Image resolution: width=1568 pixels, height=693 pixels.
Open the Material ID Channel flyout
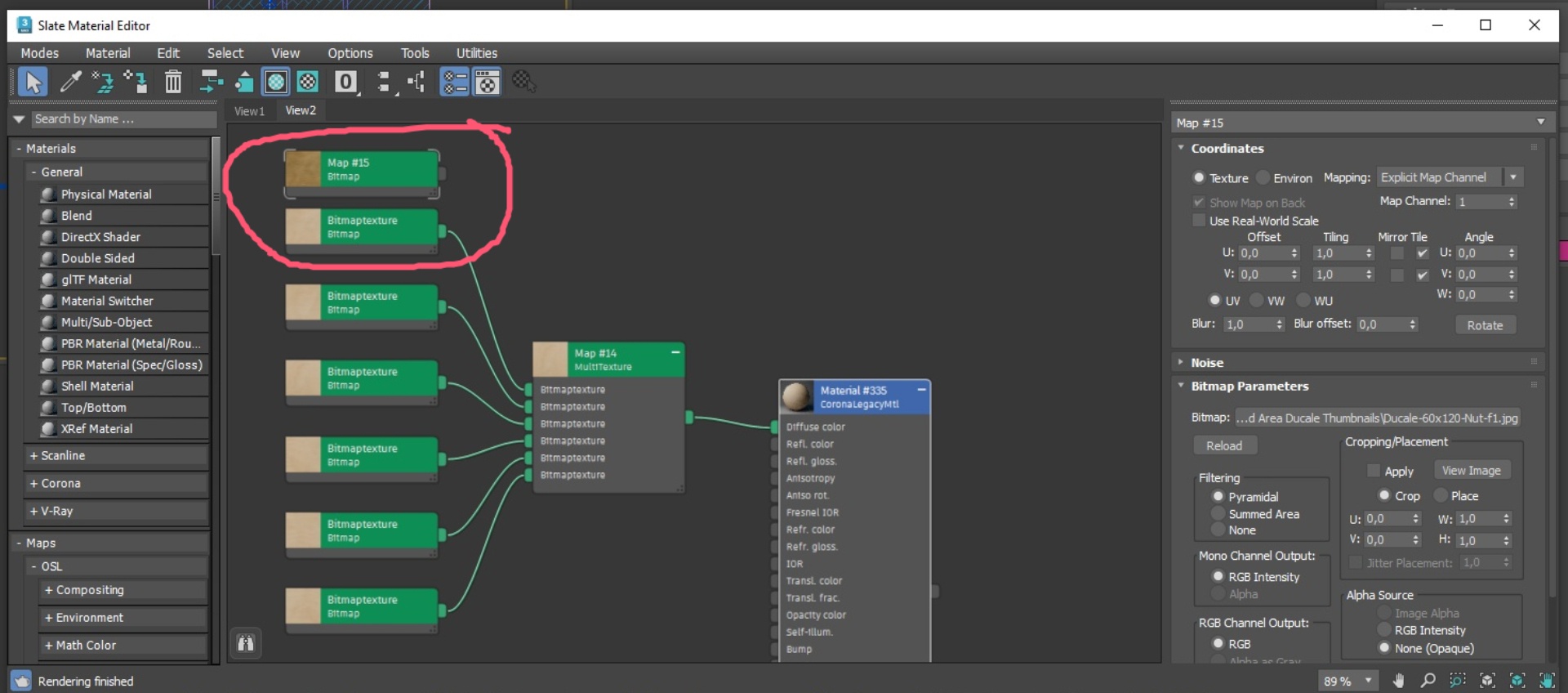coord(346,82)
